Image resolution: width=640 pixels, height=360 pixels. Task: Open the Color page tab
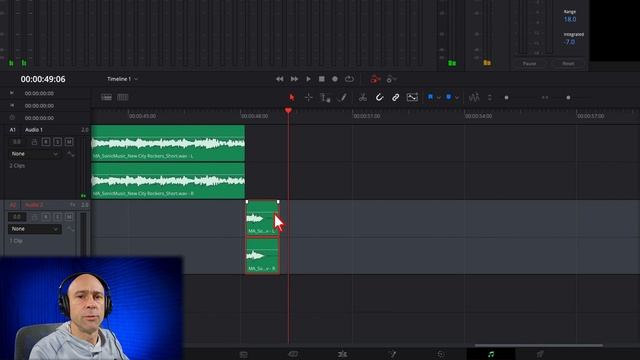tap(441, 354)
